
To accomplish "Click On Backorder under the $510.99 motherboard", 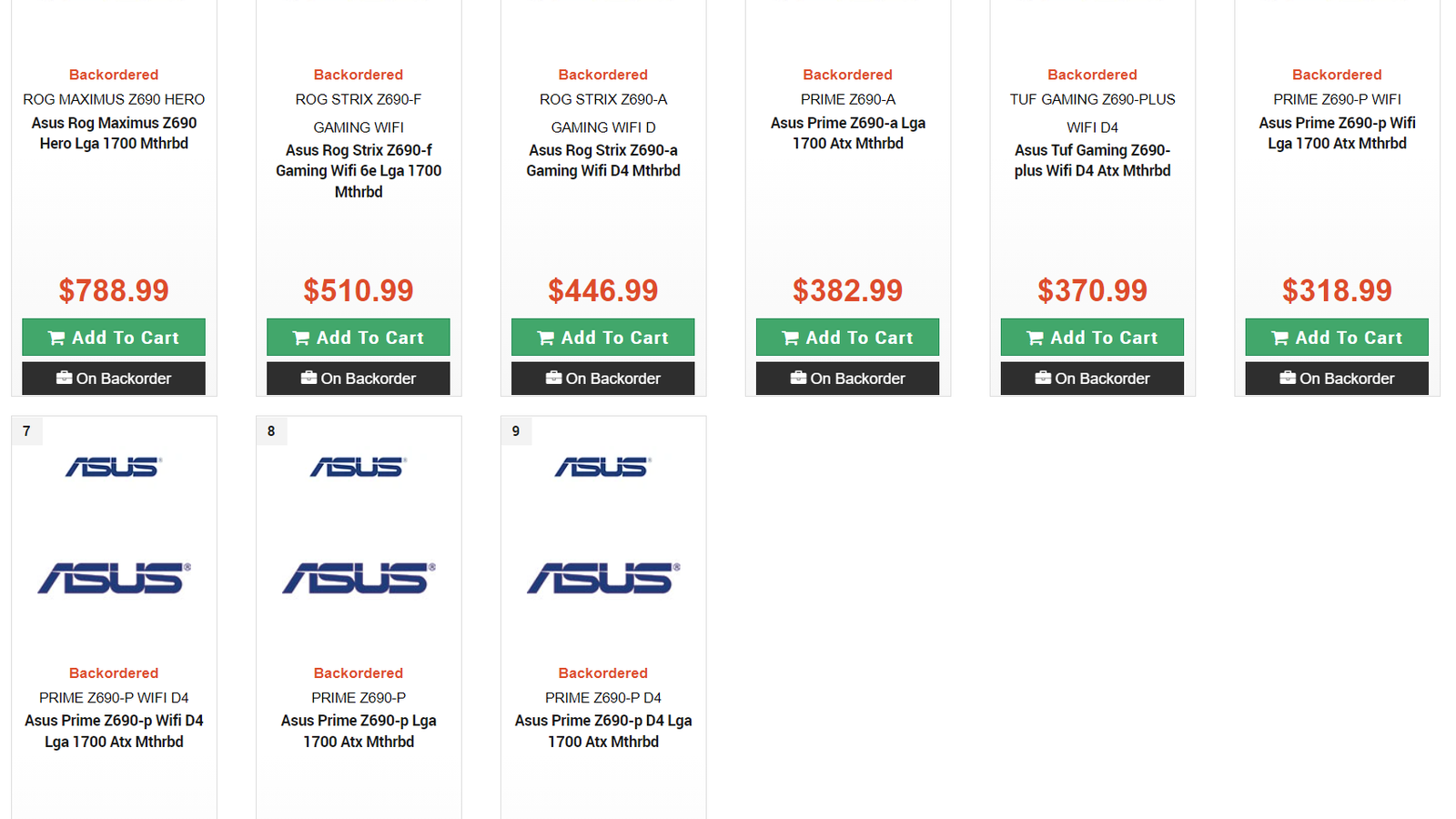I will point(359,379).
